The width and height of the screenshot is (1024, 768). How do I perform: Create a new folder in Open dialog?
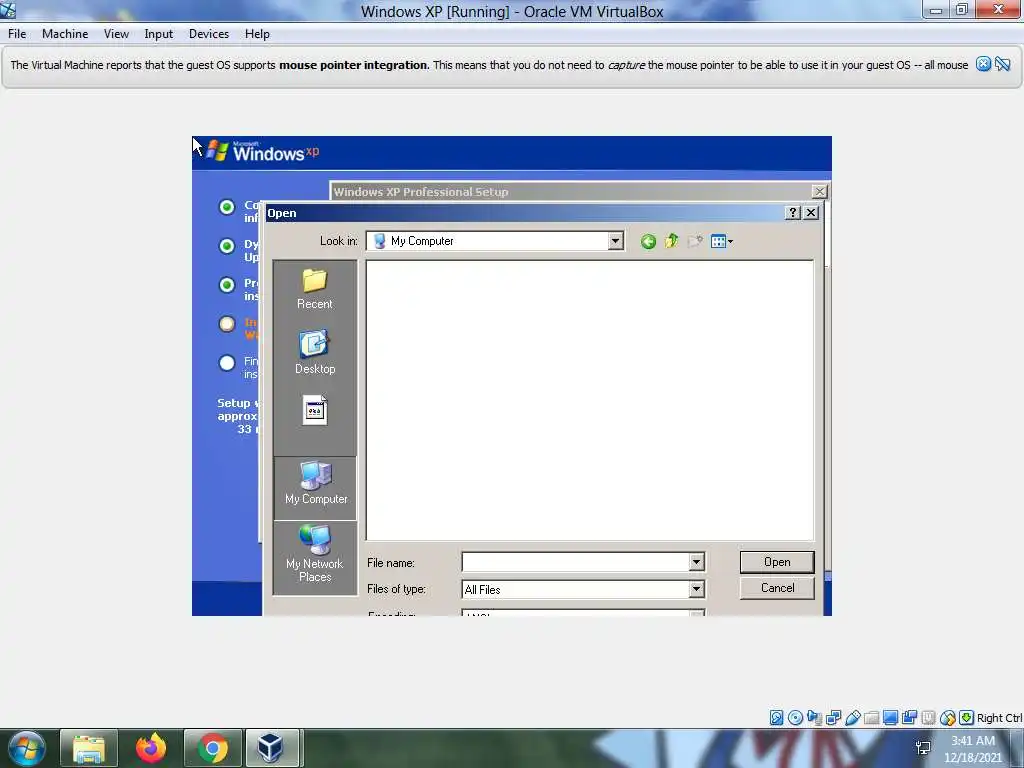tap(695, 242)
